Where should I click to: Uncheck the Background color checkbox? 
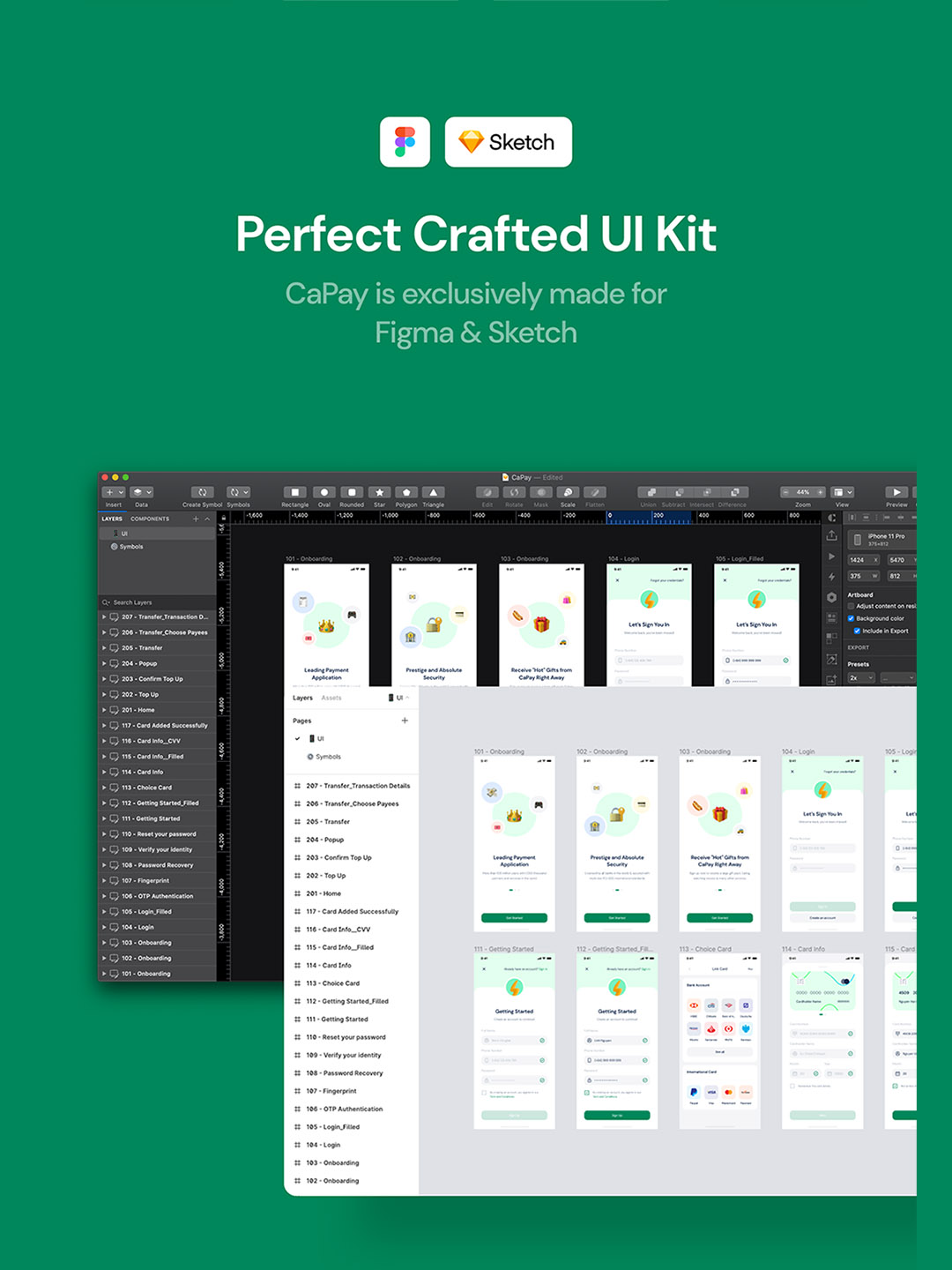click(x=852, y=618)
